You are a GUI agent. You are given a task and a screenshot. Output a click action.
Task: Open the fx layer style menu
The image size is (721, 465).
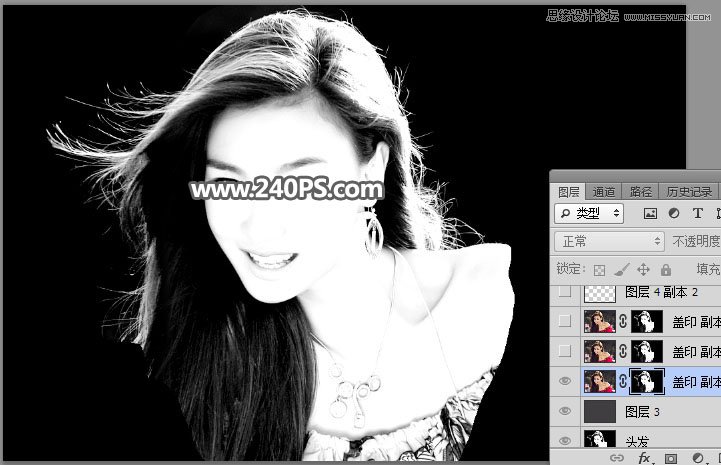tap(645, 457)
